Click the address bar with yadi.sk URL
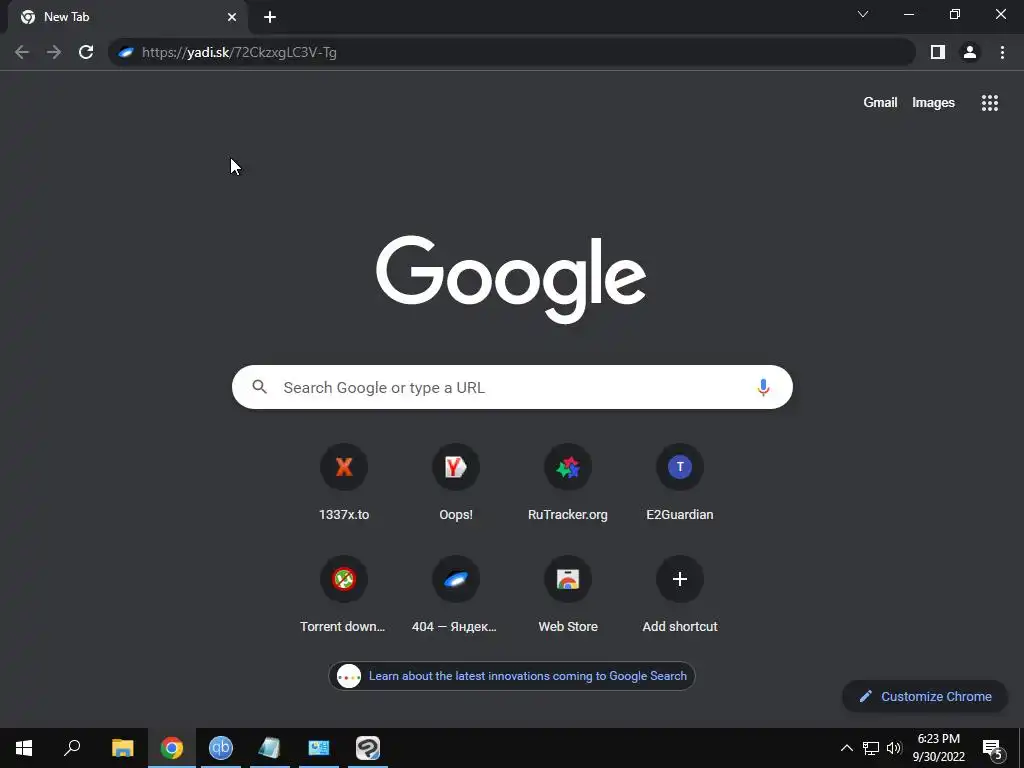Image resolution: width=1024 pixels, height=768 pixels. click(x=512, y=52)
